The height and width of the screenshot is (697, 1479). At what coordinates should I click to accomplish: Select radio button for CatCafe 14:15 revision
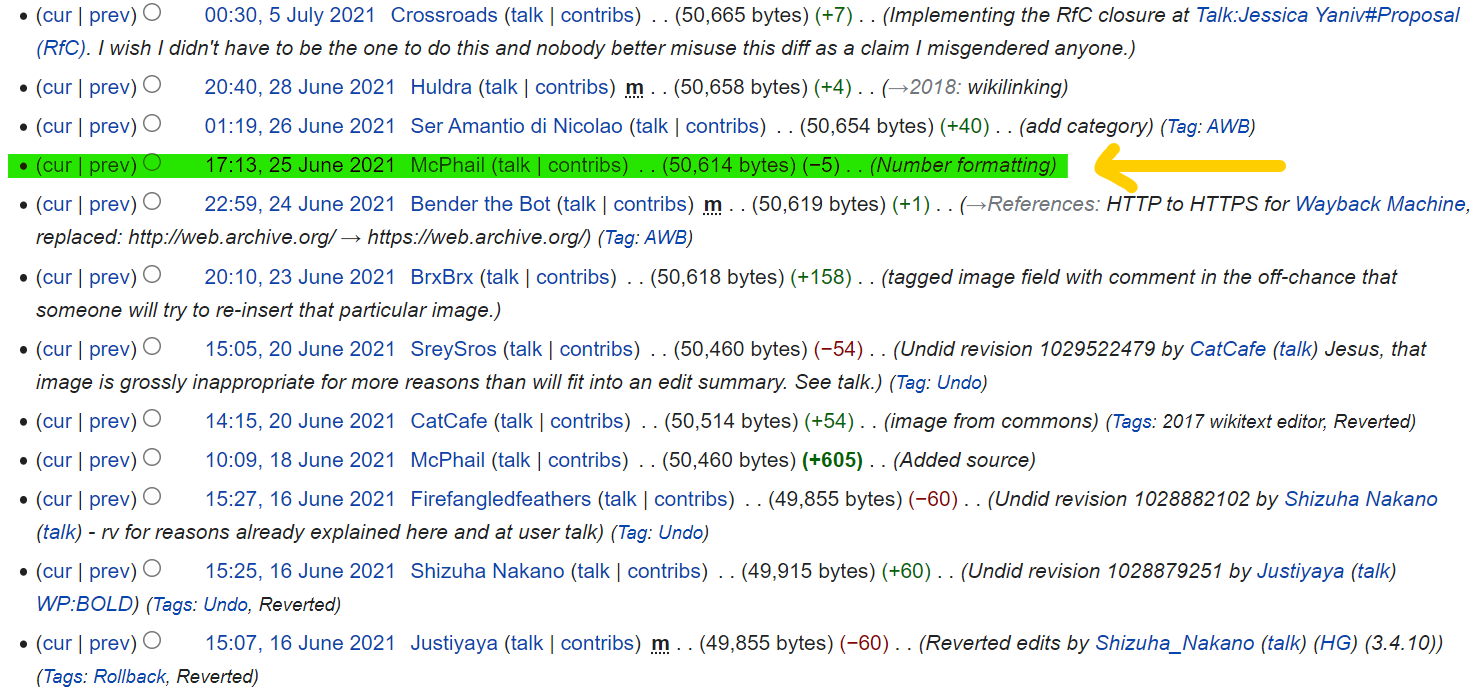(x=152, y=419)
